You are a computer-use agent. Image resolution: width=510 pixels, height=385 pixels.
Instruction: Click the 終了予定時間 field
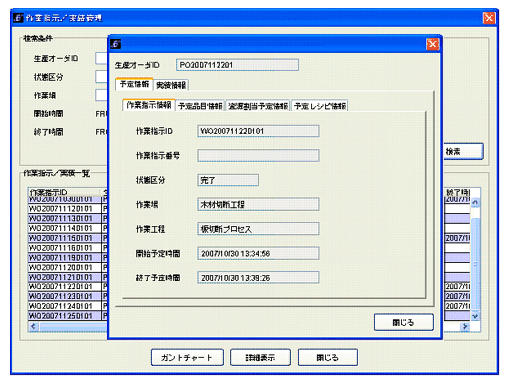point(258,278)
